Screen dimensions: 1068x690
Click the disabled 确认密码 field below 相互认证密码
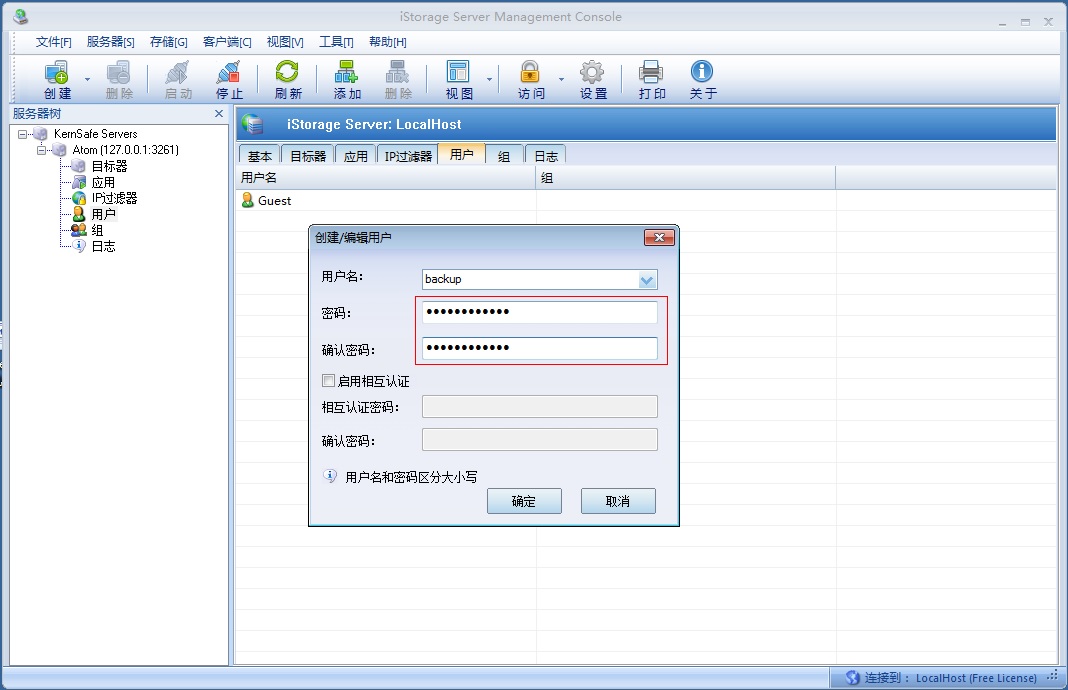[539, 440]
